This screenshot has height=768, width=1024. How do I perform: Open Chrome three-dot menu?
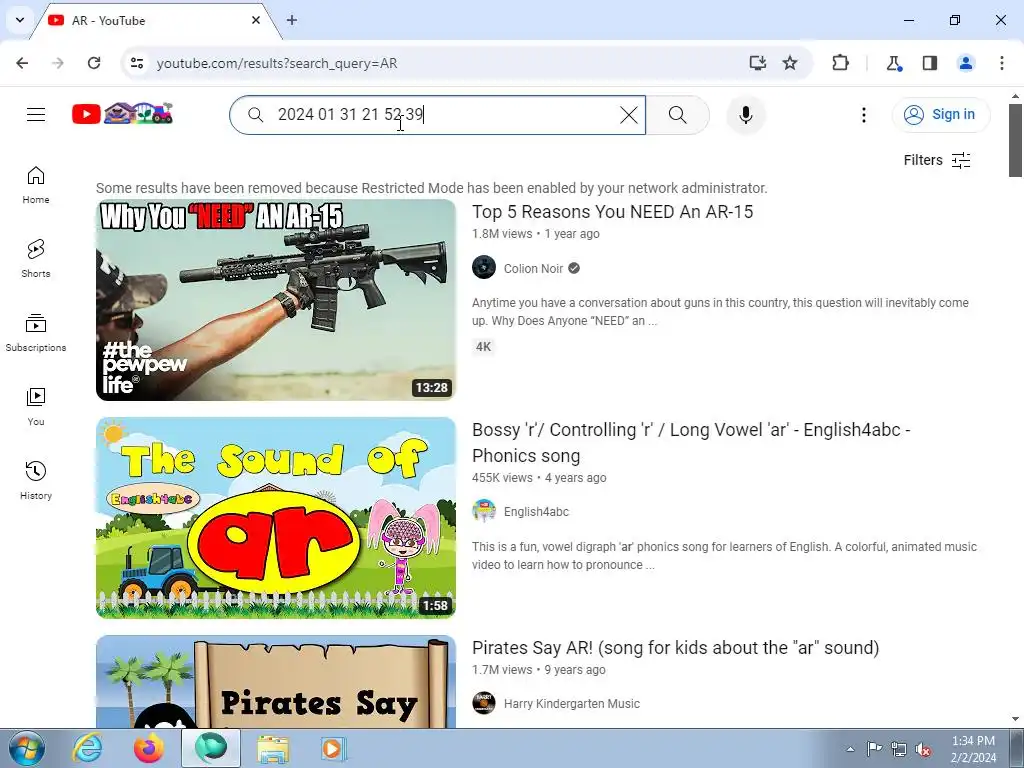pos(1002,63)
